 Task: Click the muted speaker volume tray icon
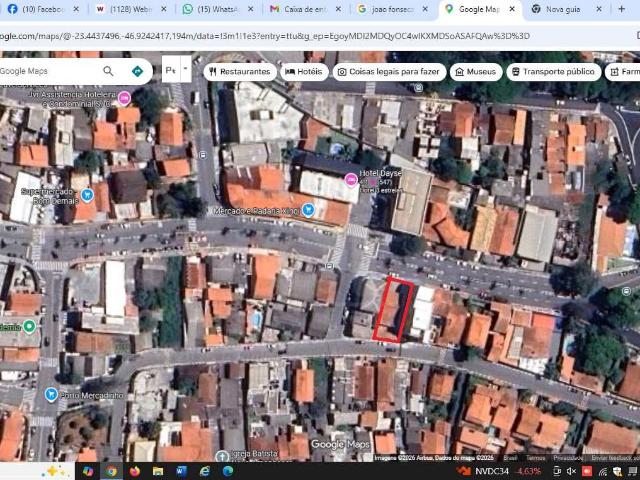tap(571, 471)
